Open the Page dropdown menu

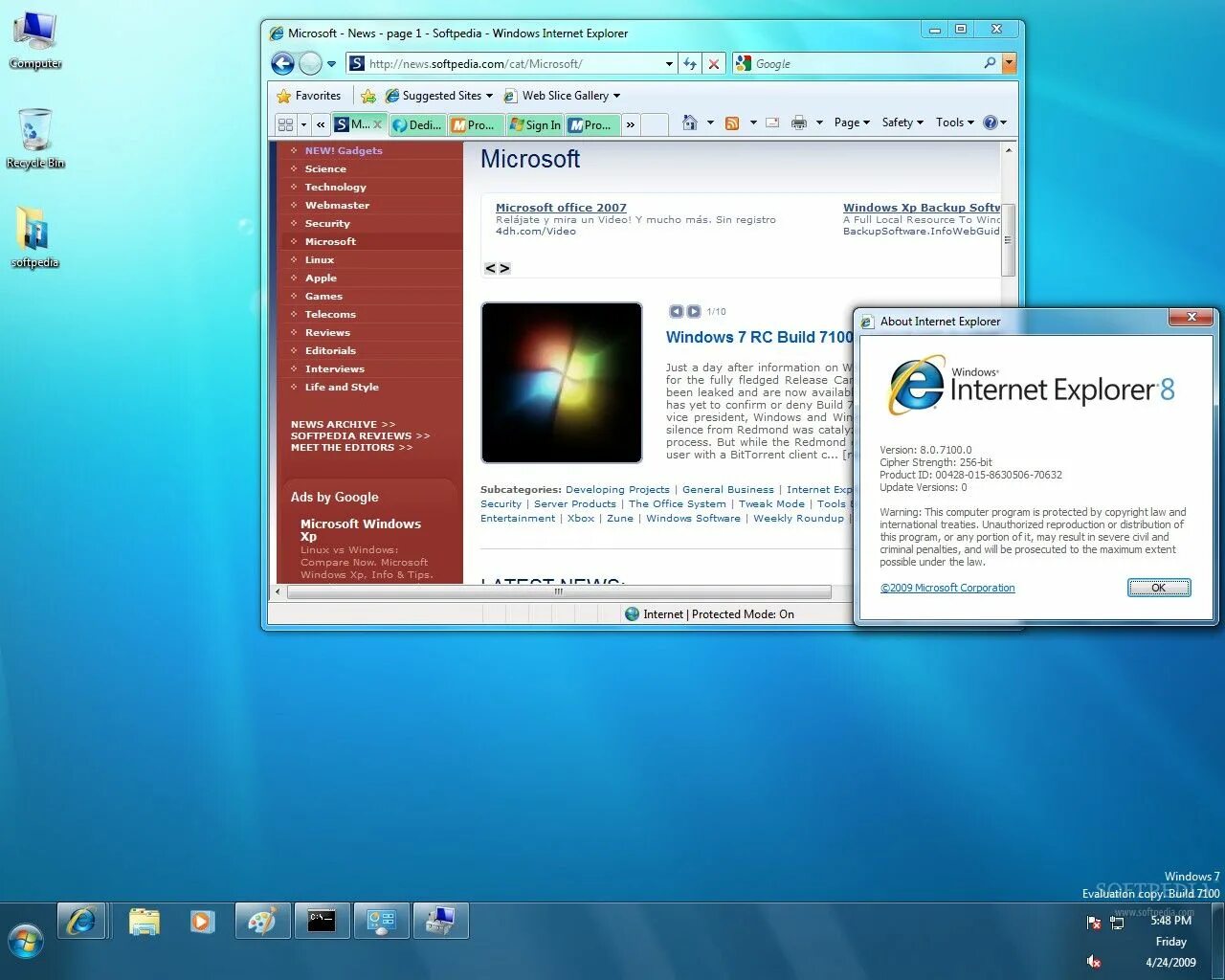click(x=850, y=122)
